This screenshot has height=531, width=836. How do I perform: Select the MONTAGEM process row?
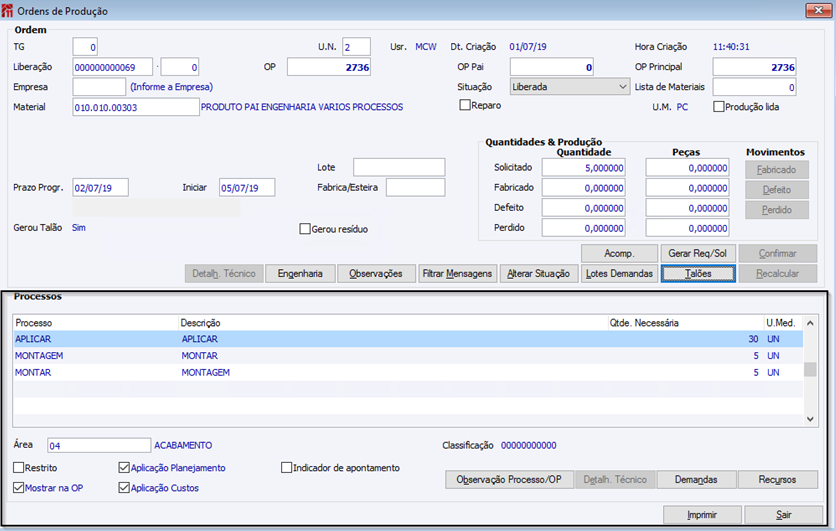(300, 356)
